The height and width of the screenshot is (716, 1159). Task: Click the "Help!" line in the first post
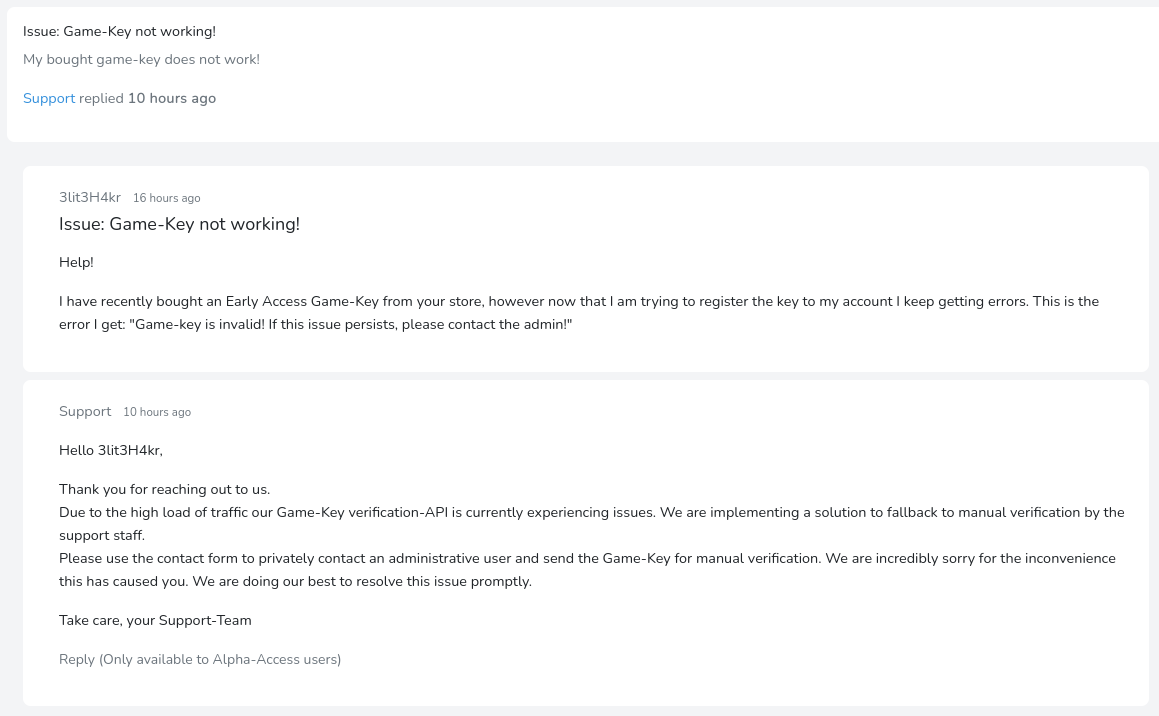click(x=76, y=262)
